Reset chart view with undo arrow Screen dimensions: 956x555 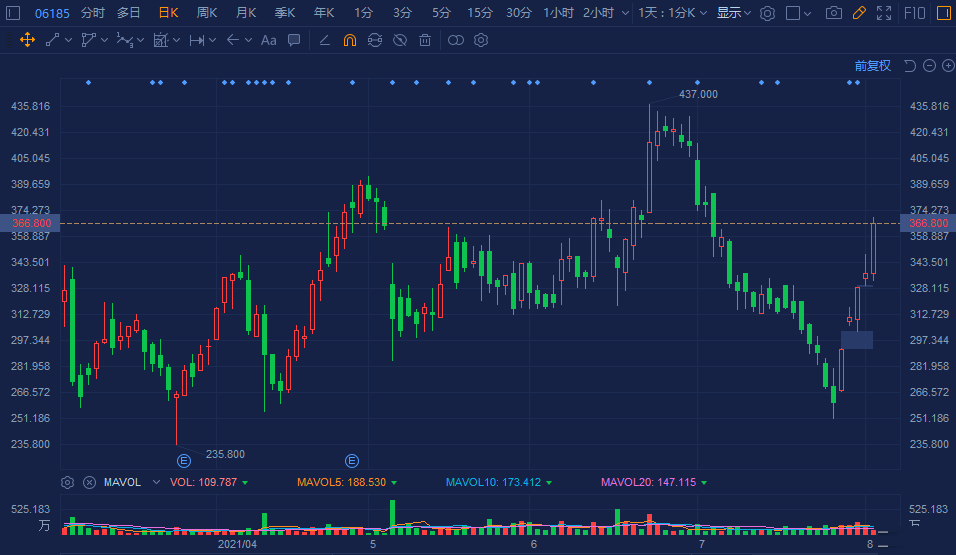[x=910, y=66]
